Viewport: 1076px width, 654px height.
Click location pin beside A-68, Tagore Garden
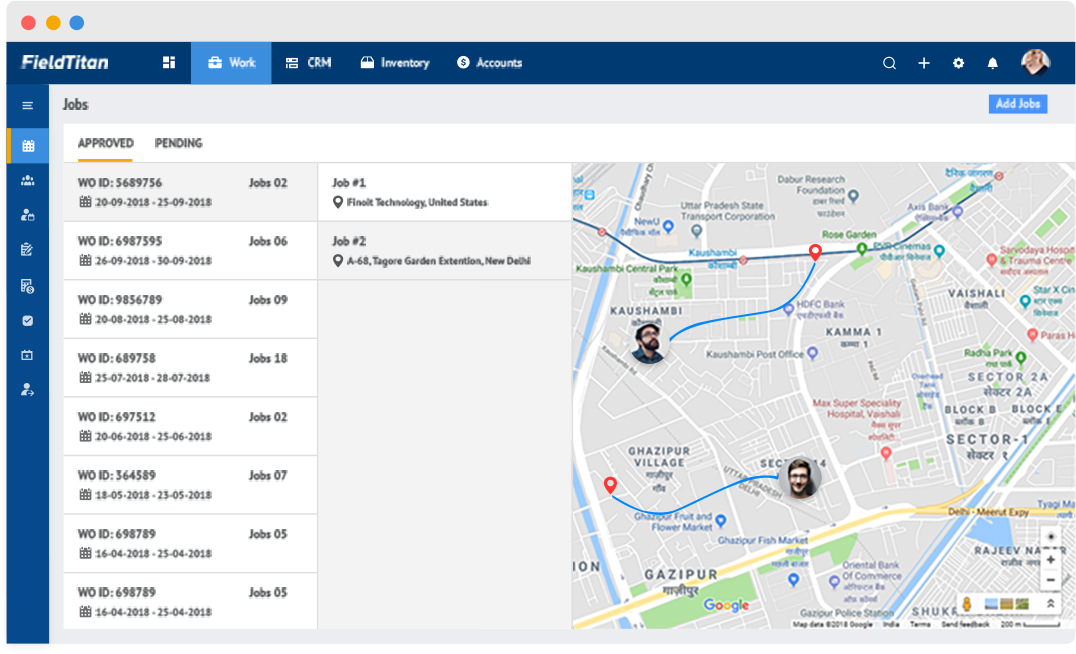click(338, 261)
